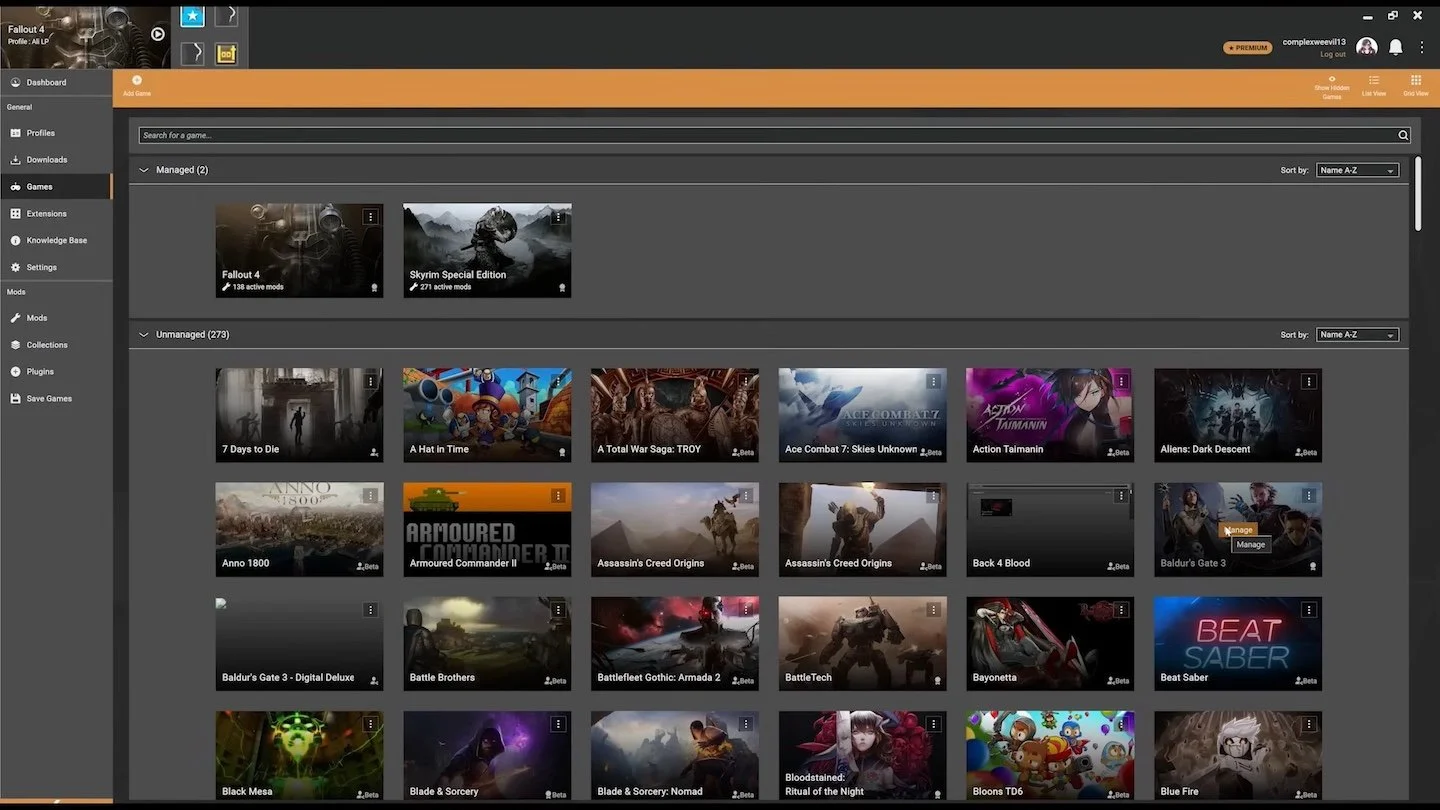Image resolution: width=1440 pixels, height=810 pixels.
Task: Click the orange Manage button on Baldur's Gate 3
Action: [1238, 530]
